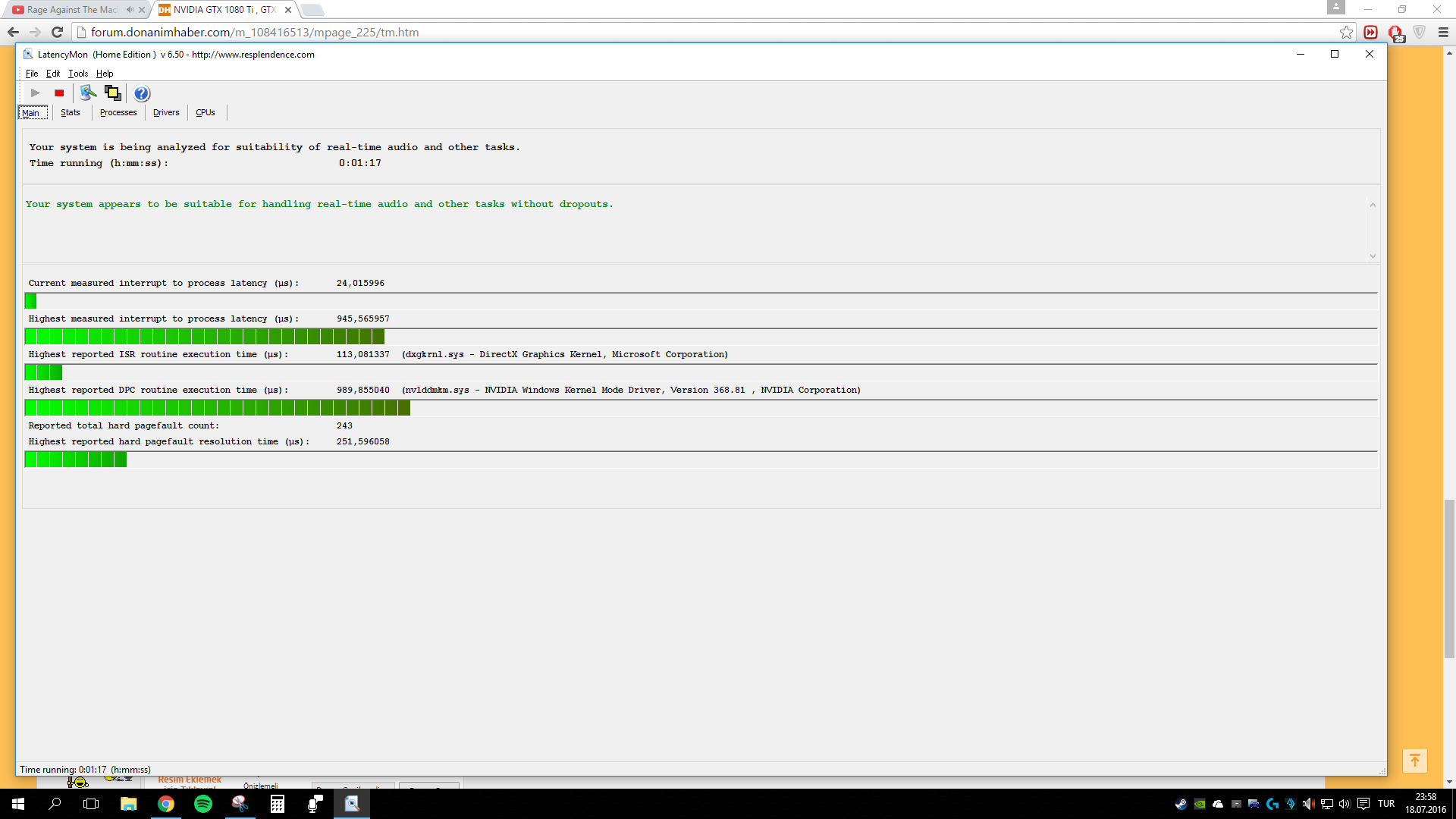Open the CPUs tab

tap(206, 112)
